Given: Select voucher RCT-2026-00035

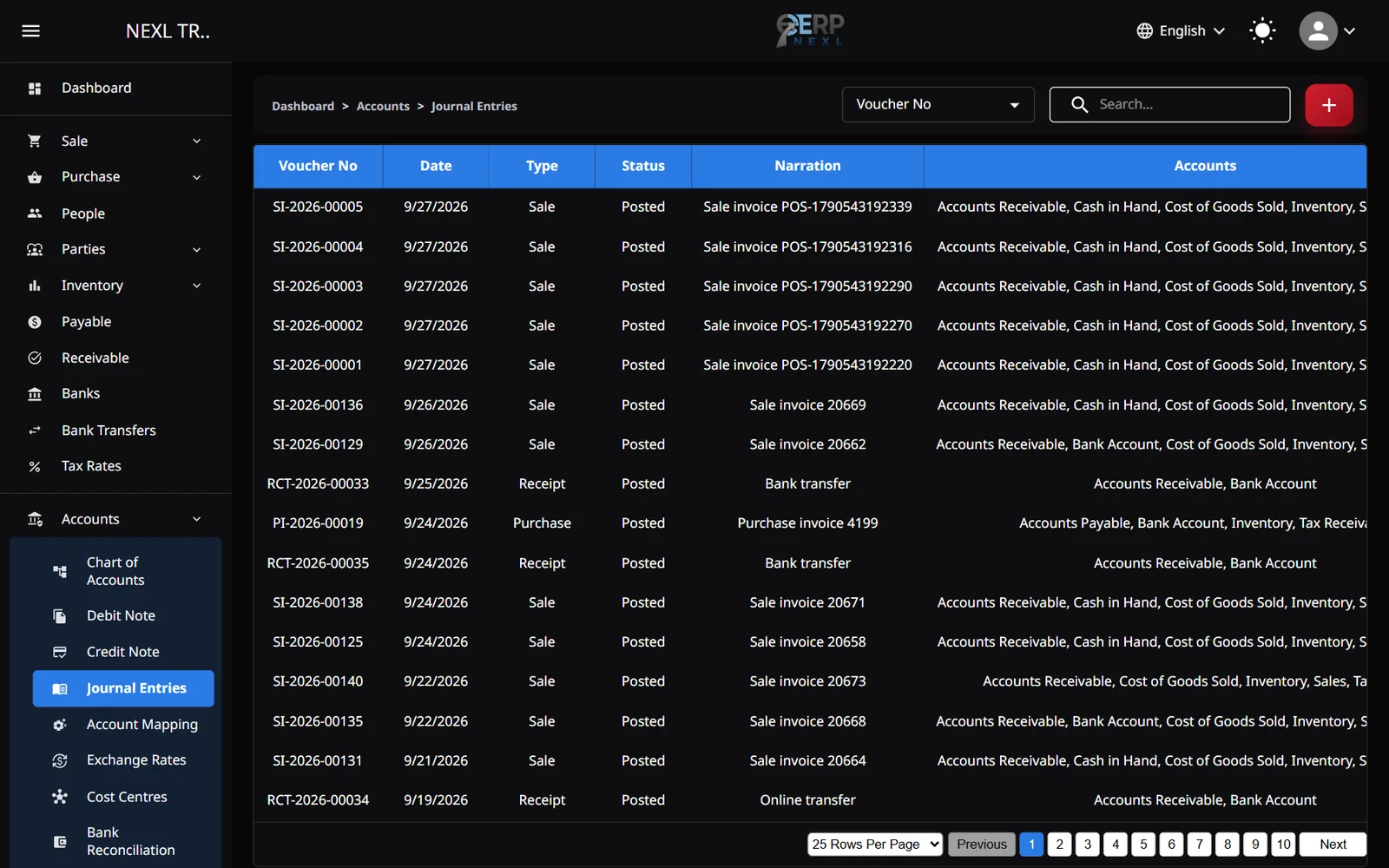Looking at the screenshot, I should click(x=318, y=563).
